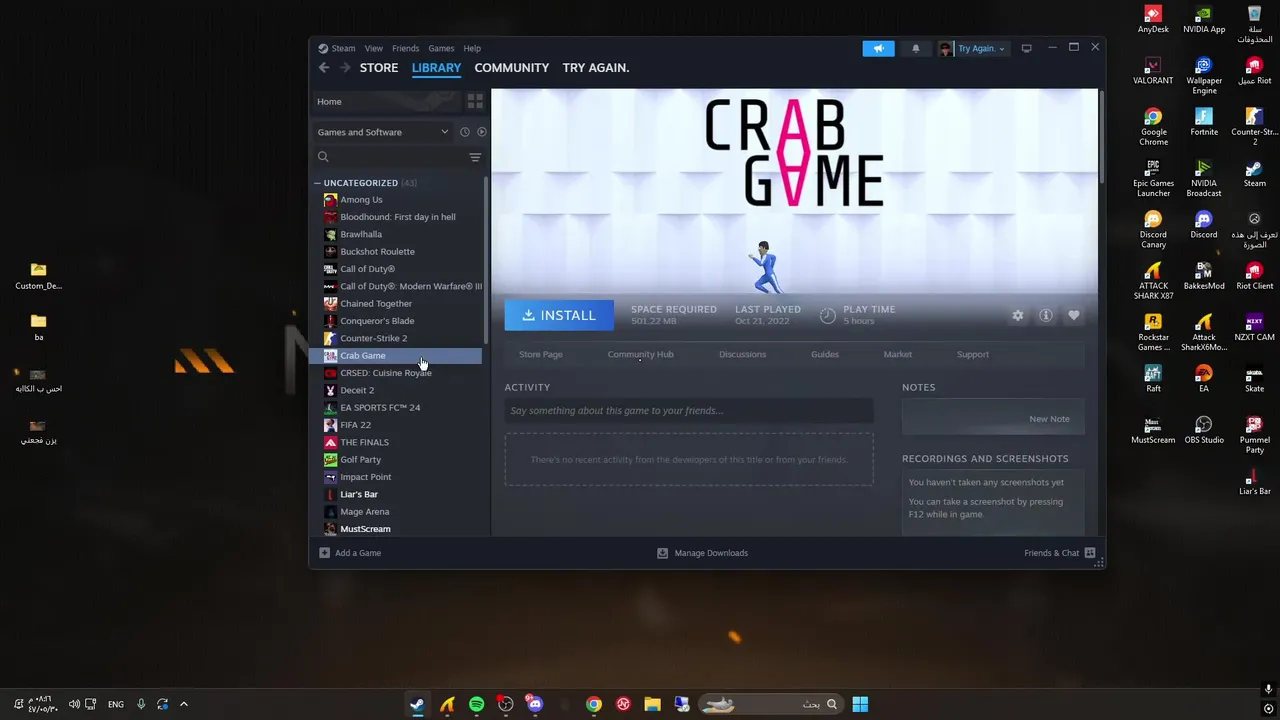Open the Friends & Chat icon
The image size is (1280, 720).
[1090, 553]
